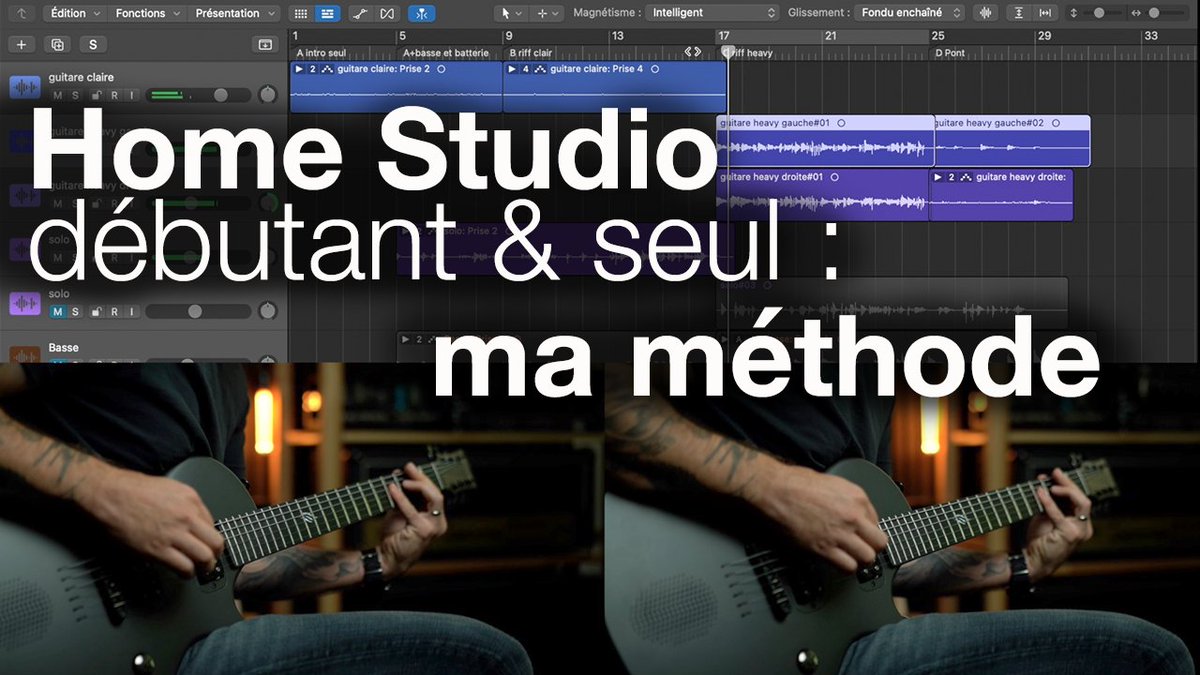The image size is (1200, 675).
Task: Select the B riff clair marker
Action: [x=531, y=52]
